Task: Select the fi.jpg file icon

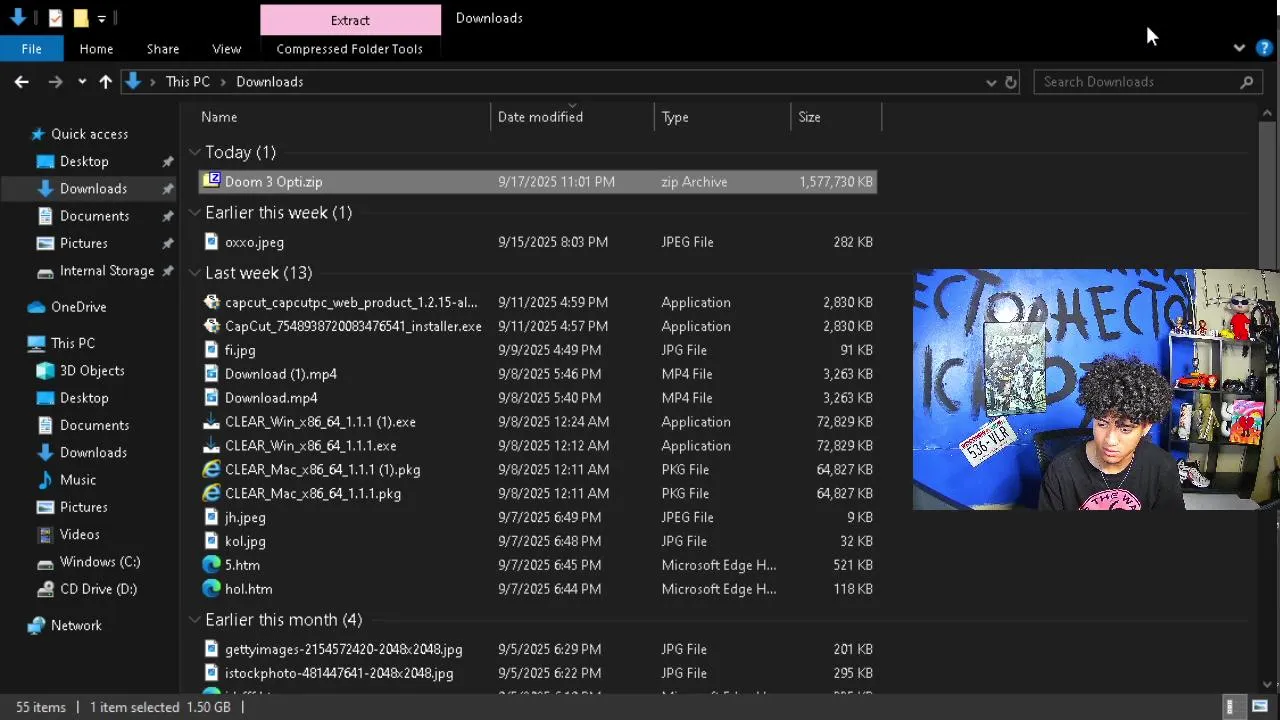Action: tap(211, 350)
